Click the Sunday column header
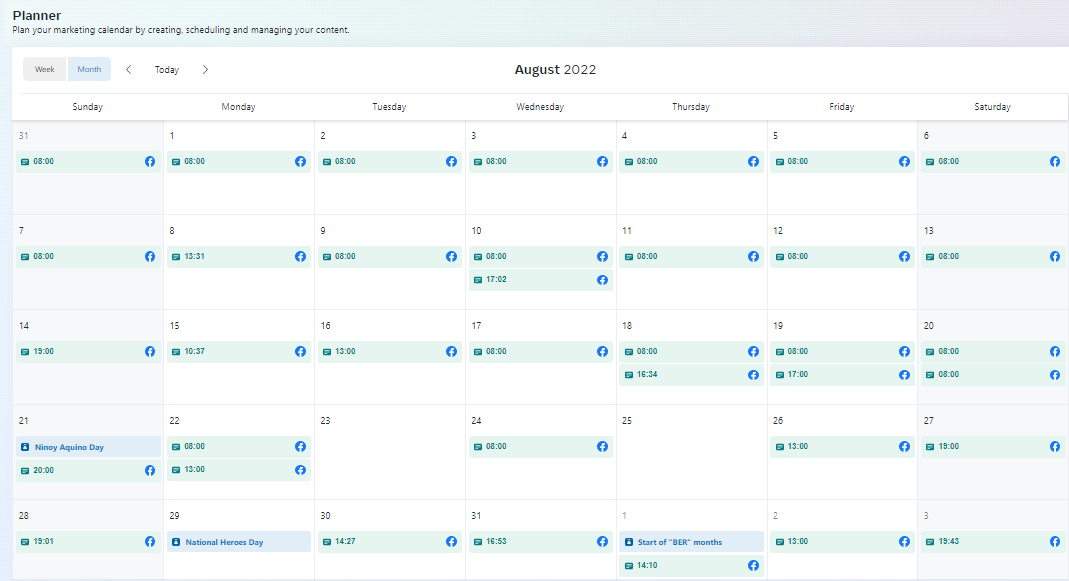1069x581 pixels. [x=87, y=107]
